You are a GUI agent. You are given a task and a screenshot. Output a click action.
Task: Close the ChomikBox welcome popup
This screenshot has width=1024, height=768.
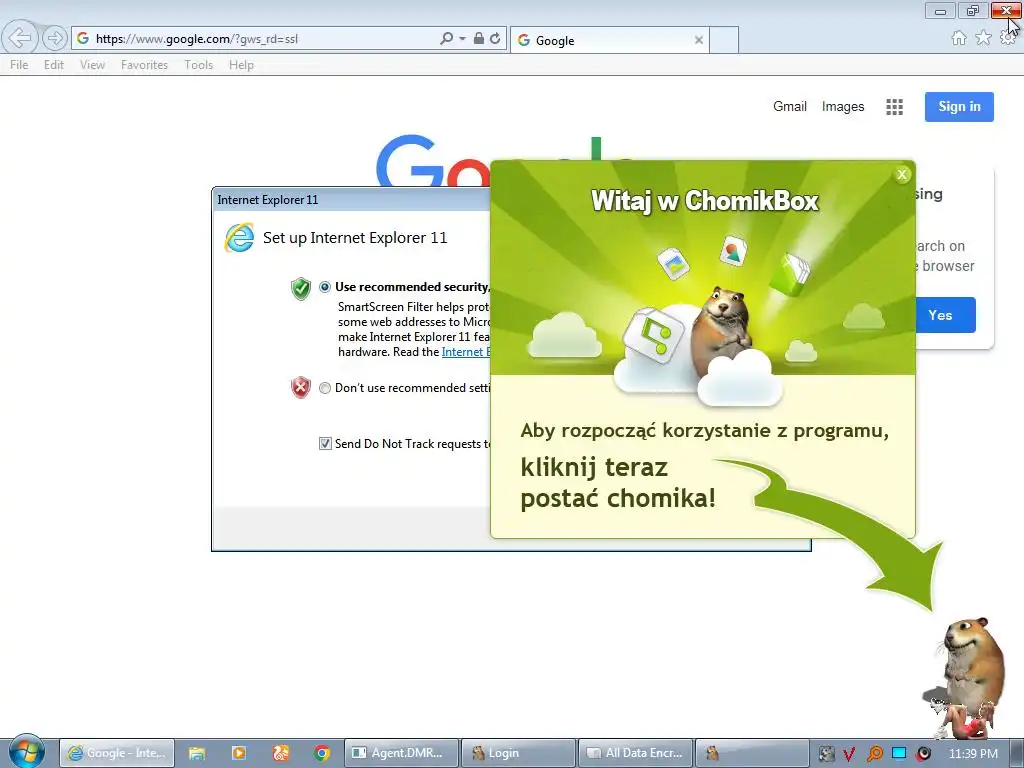pyautogui.click(x=902, y=174)
